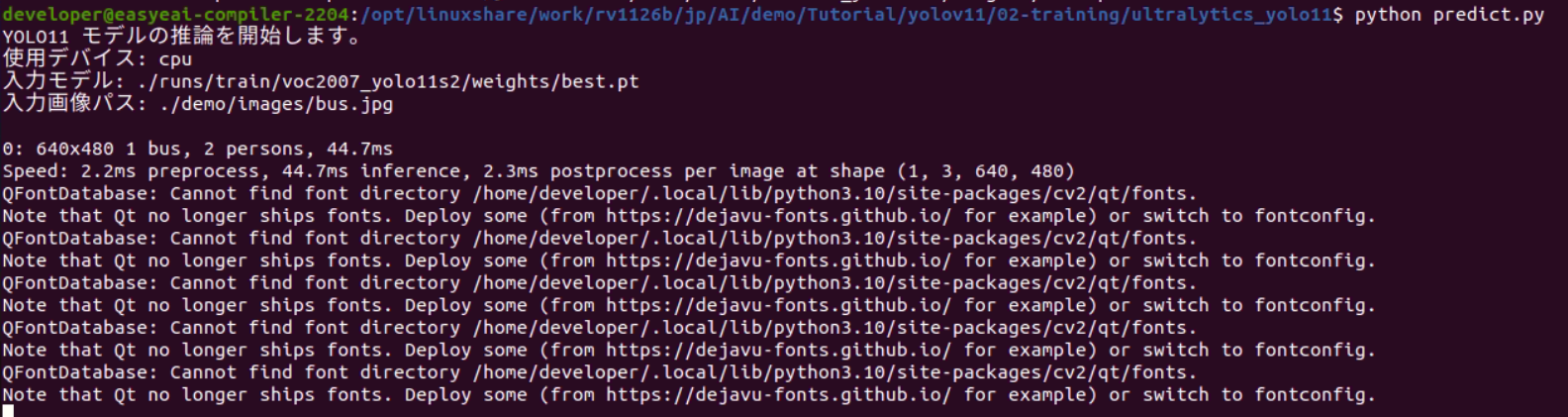Image resolution: width=1568 pixels, height=417 pixels.
Task: Click the Speed preprocess timing line
Action: click(x=538, y=171)
